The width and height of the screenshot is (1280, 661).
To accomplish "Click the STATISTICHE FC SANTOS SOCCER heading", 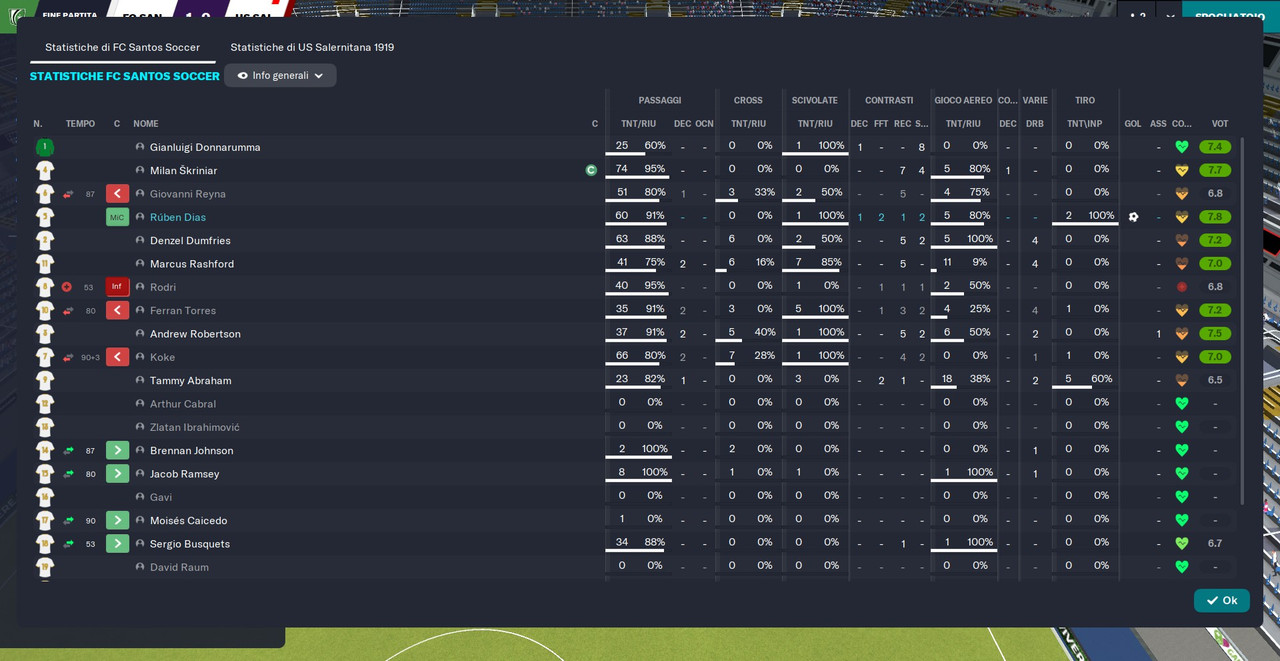I will 125,76.
